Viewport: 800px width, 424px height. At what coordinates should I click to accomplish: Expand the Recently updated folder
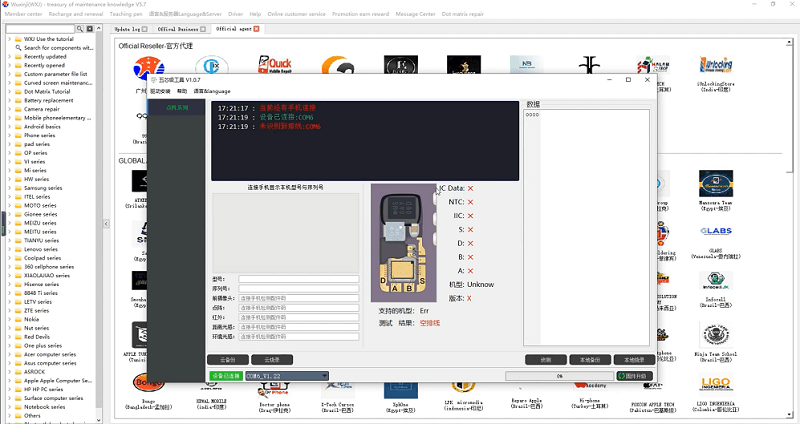click(9, 57)
